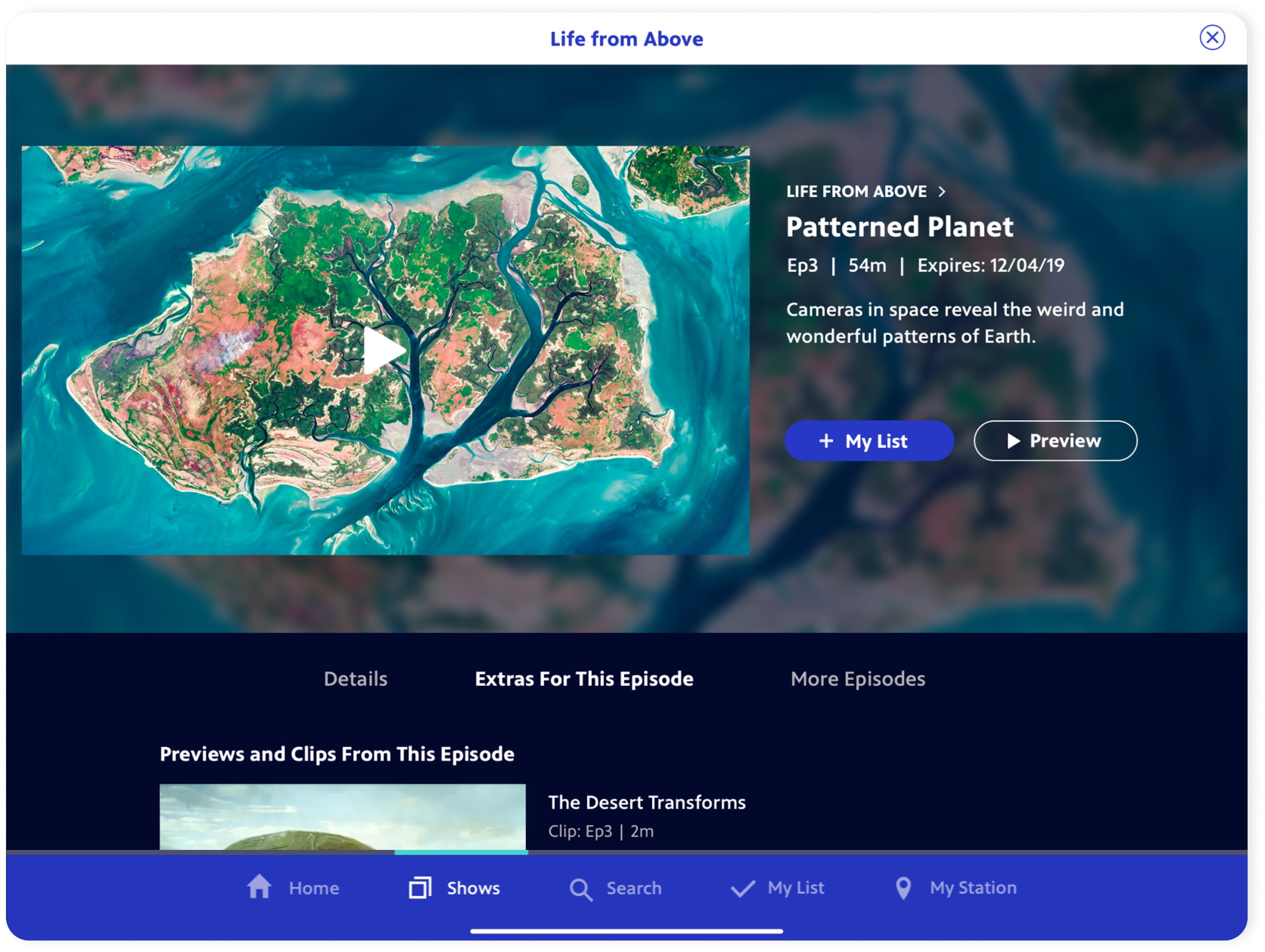Click the Home house icon
The height and width of the screenshot is (952, 1265).
[259, 887]
